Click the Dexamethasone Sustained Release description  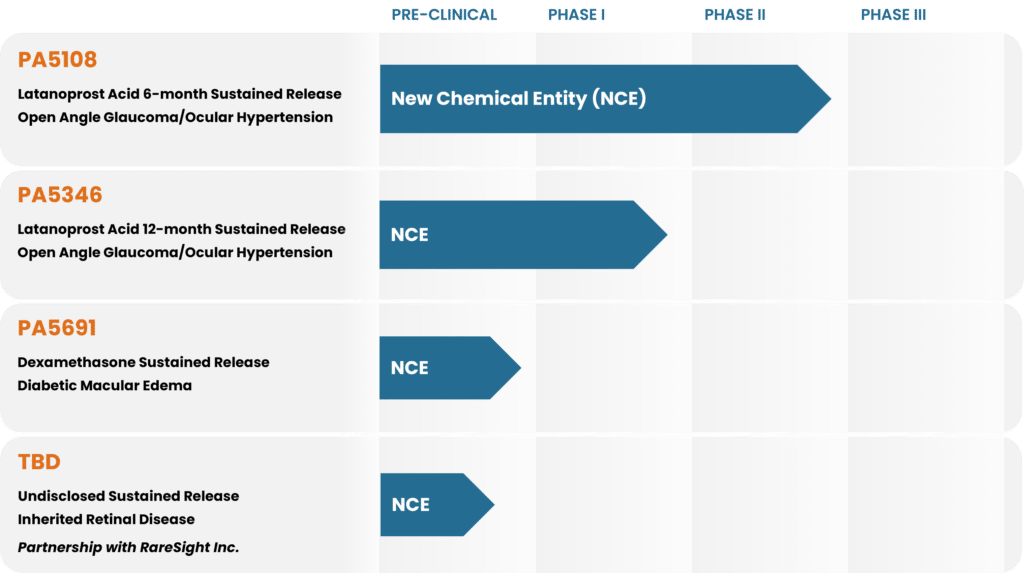[x=143, y=362]
